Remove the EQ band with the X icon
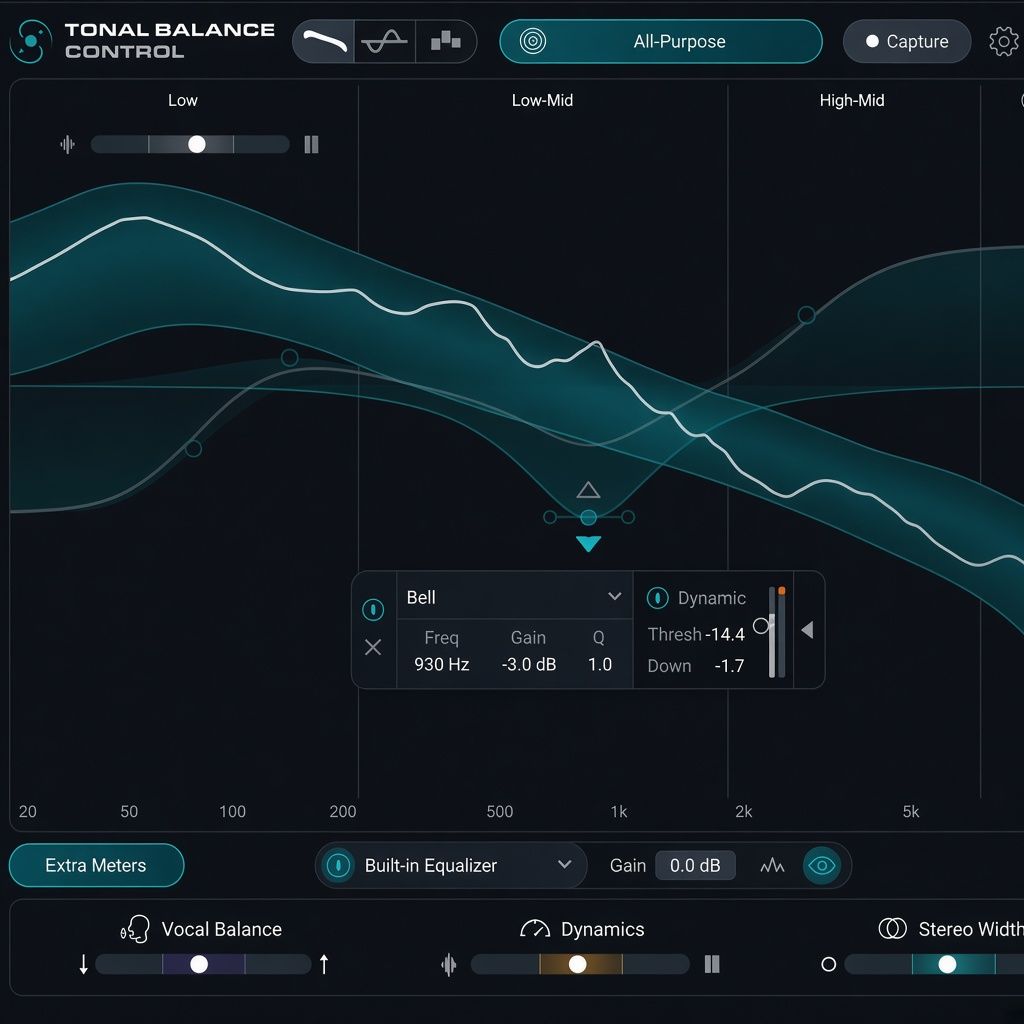Viewport: 1024px width, 1024px height. (x=373, y=647)
